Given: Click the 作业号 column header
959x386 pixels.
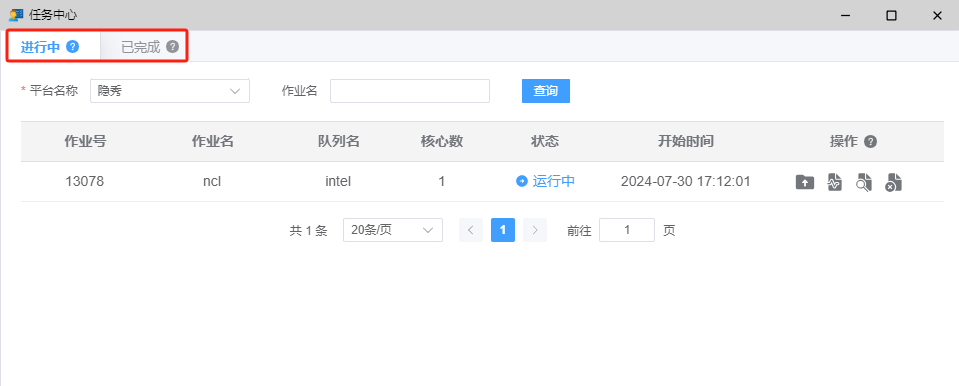Looking at the screenshot, I should 85,142.
